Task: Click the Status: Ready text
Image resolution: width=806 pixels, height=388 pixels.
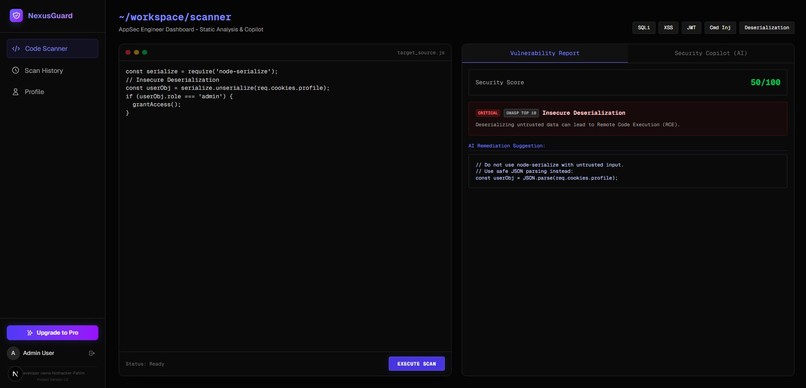Action: pyautogui.click(x=145, y=364)
